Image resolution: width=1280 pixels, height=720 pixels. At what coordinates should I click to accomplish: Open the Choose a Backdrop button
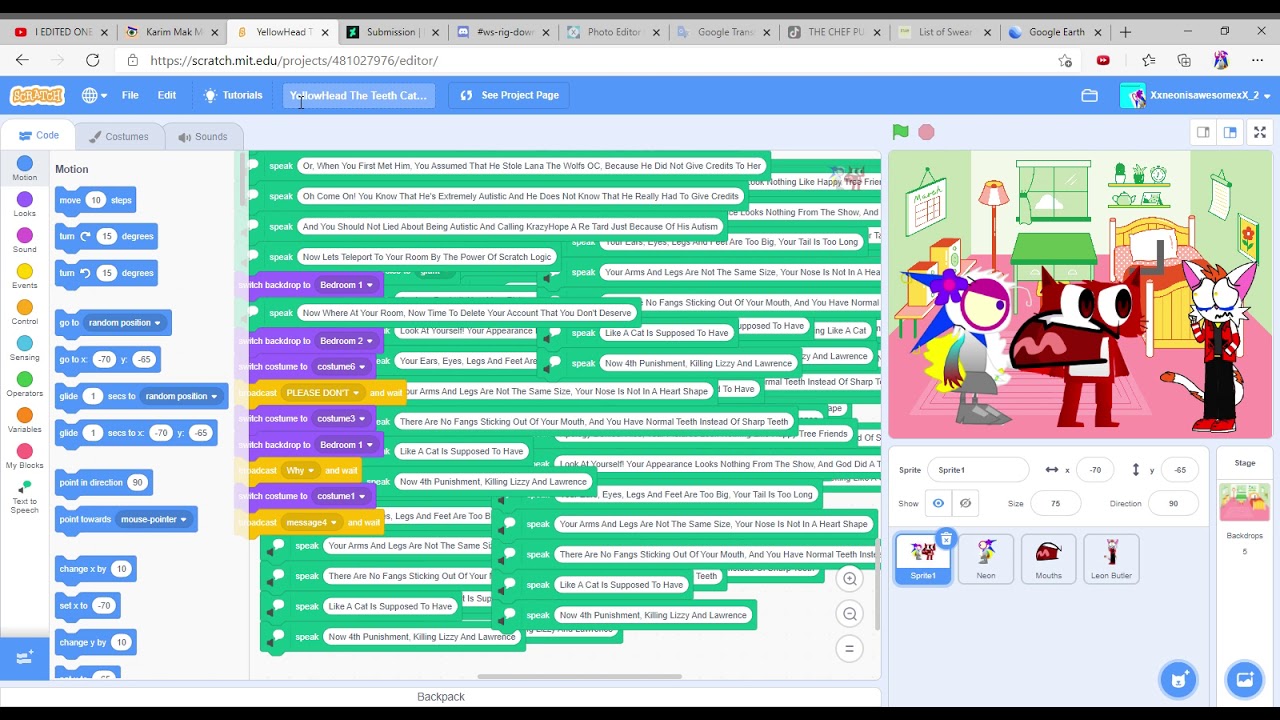pyautogui.click(x=1244, y=680)
